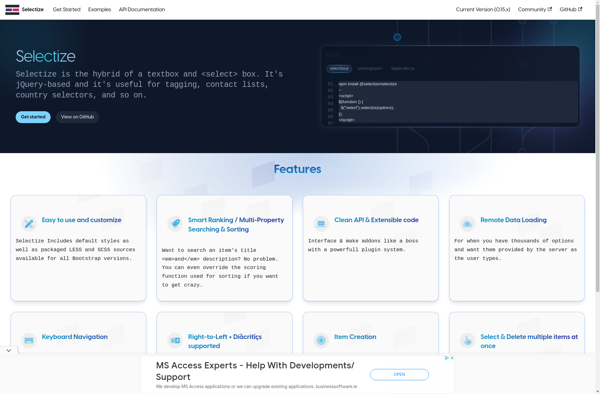
Task: Open API Documentation in the navbar
Action: [x=142, y=10]
